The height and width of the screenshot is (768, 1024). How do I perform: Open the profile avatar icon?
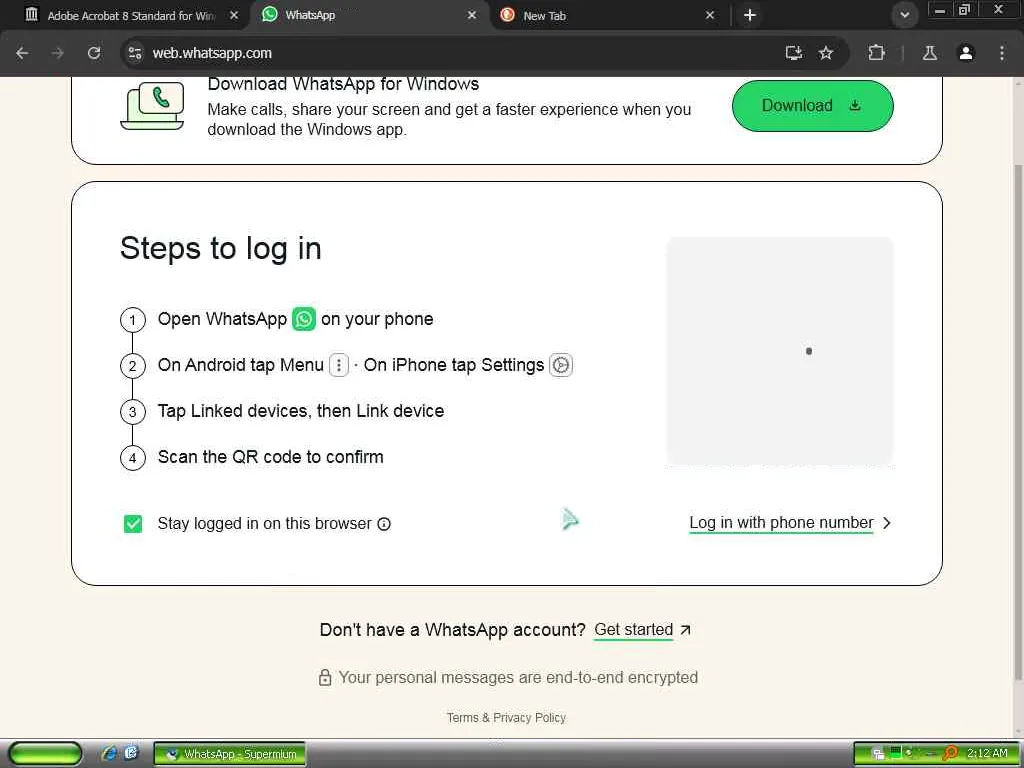click(x=966, y=53)
